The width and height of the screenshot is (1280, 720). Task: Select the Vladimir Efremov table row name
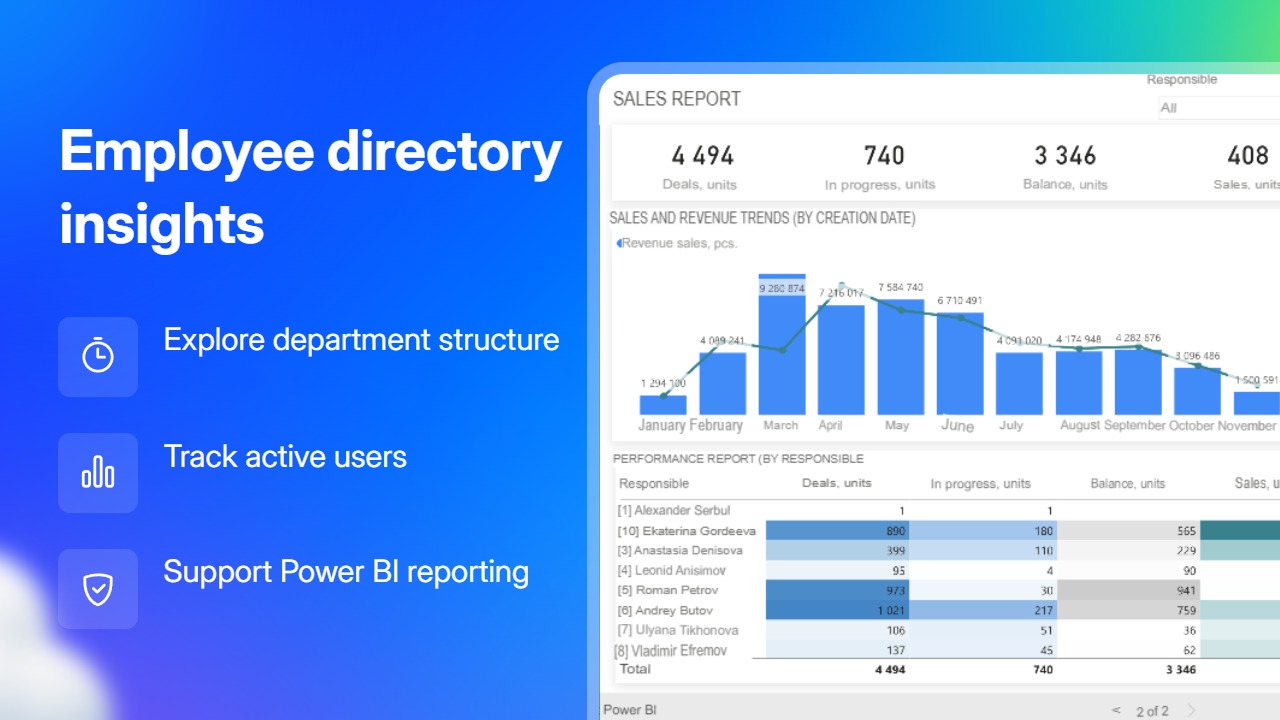point(671,651)
